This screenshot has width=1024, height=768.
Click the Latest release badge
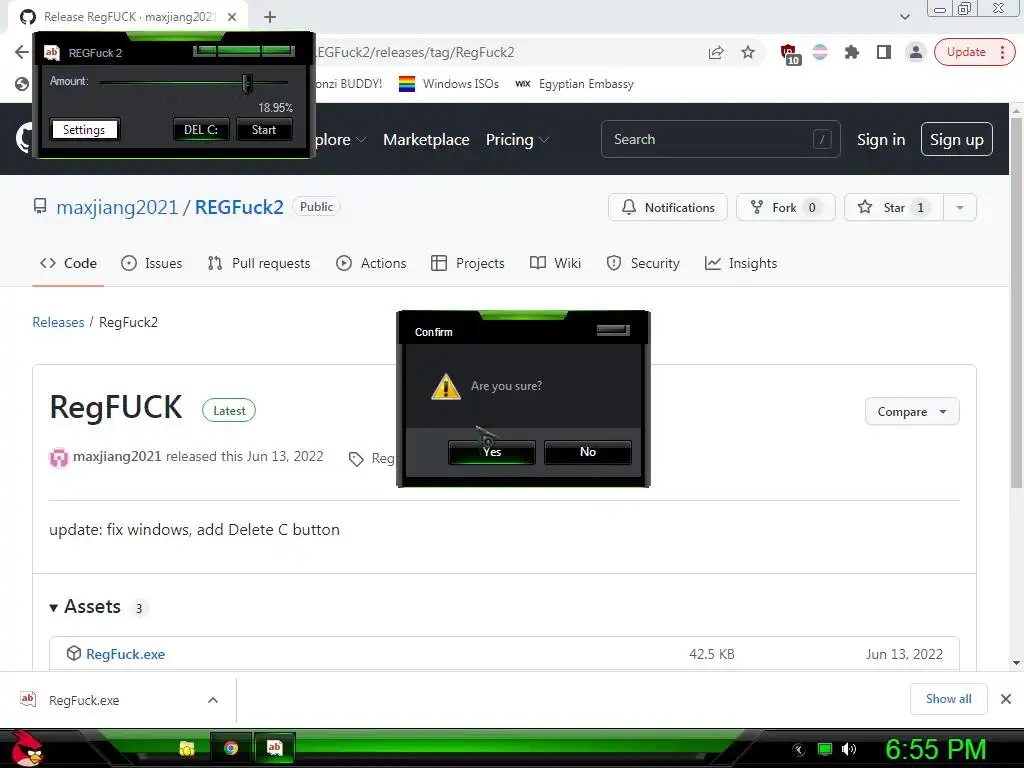229,411
